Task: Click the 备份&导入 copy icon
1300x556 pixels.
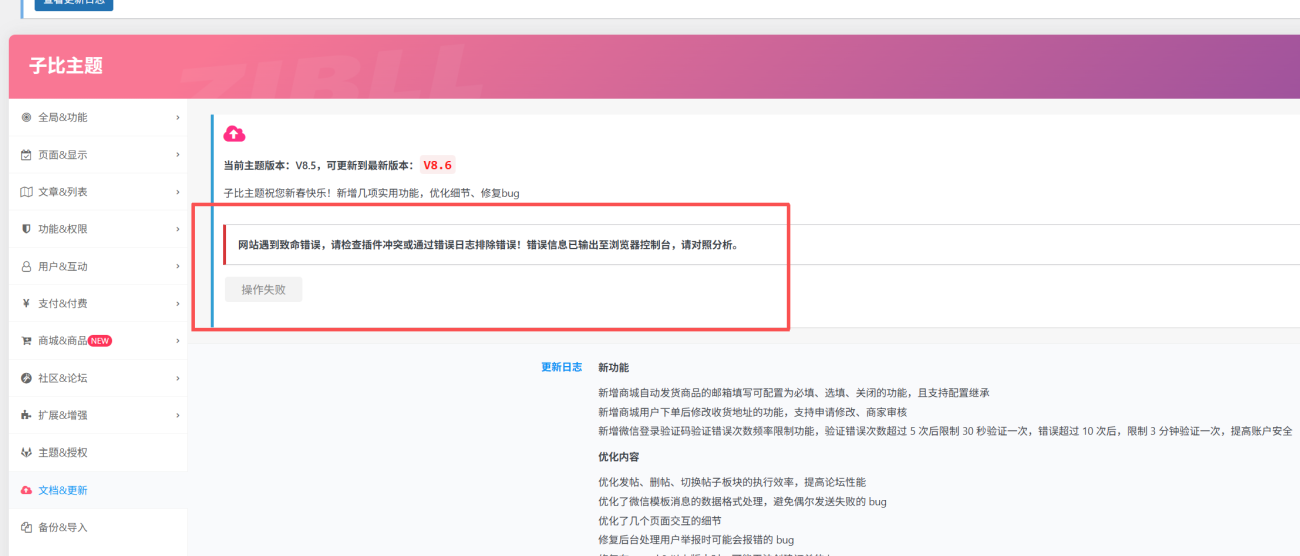Action: click(27, 527)
